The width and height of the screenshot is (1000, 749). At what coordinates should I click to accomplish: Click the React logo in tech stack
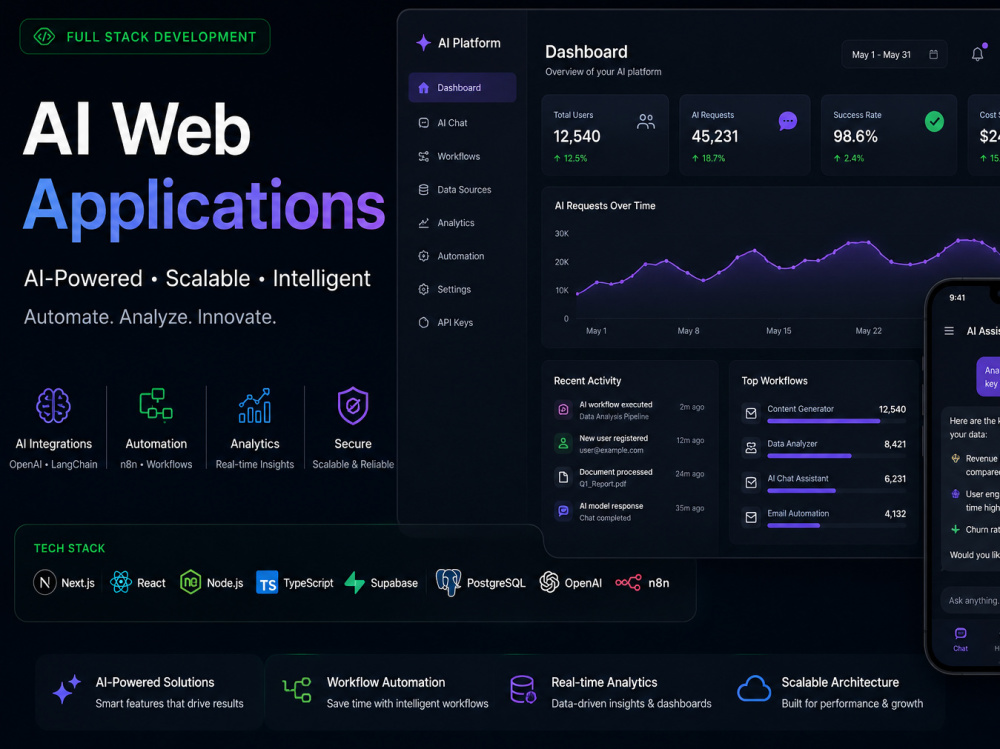click(x=121, y=582)
